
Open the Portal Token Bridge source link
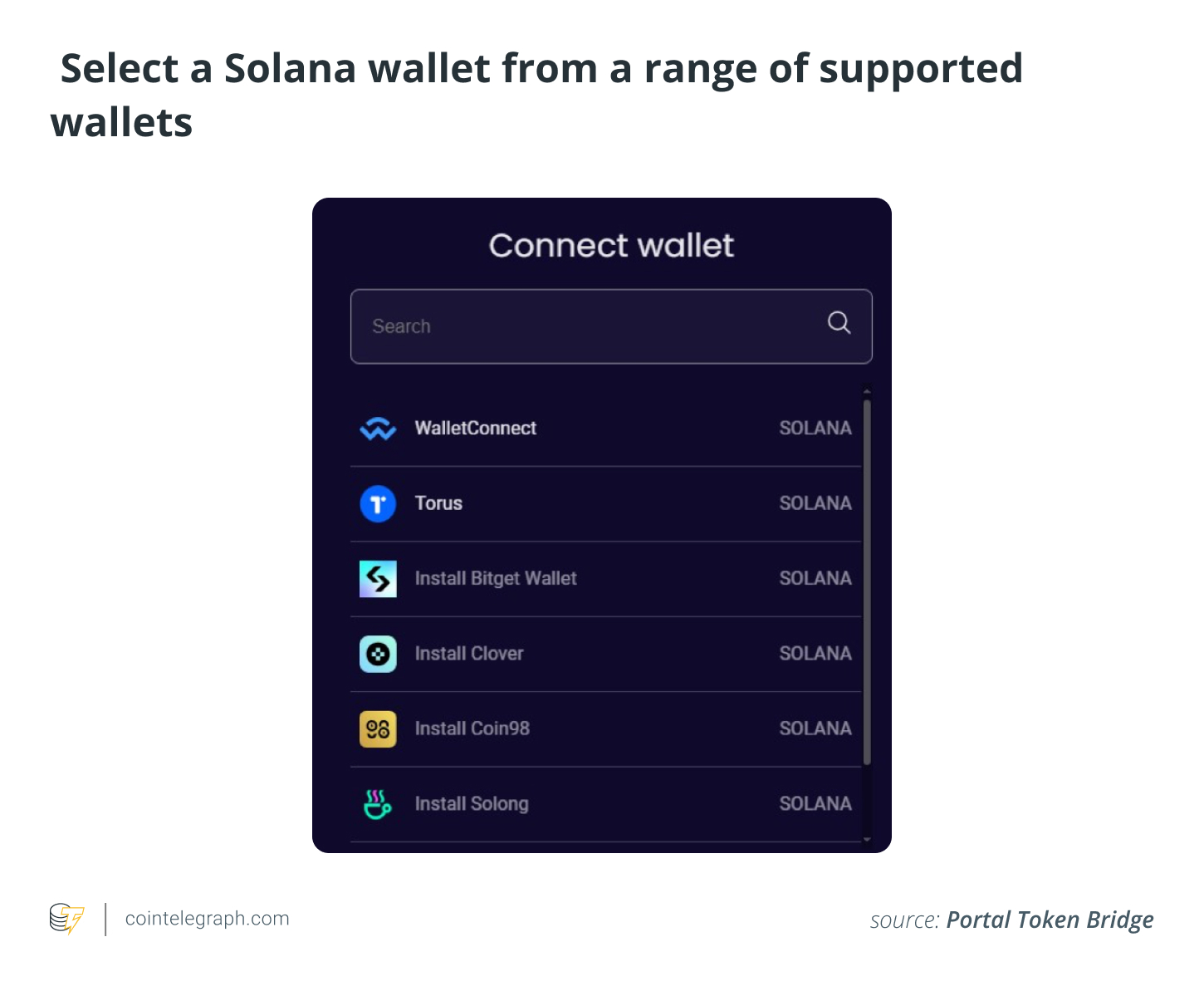click(x=1050, y=920)
